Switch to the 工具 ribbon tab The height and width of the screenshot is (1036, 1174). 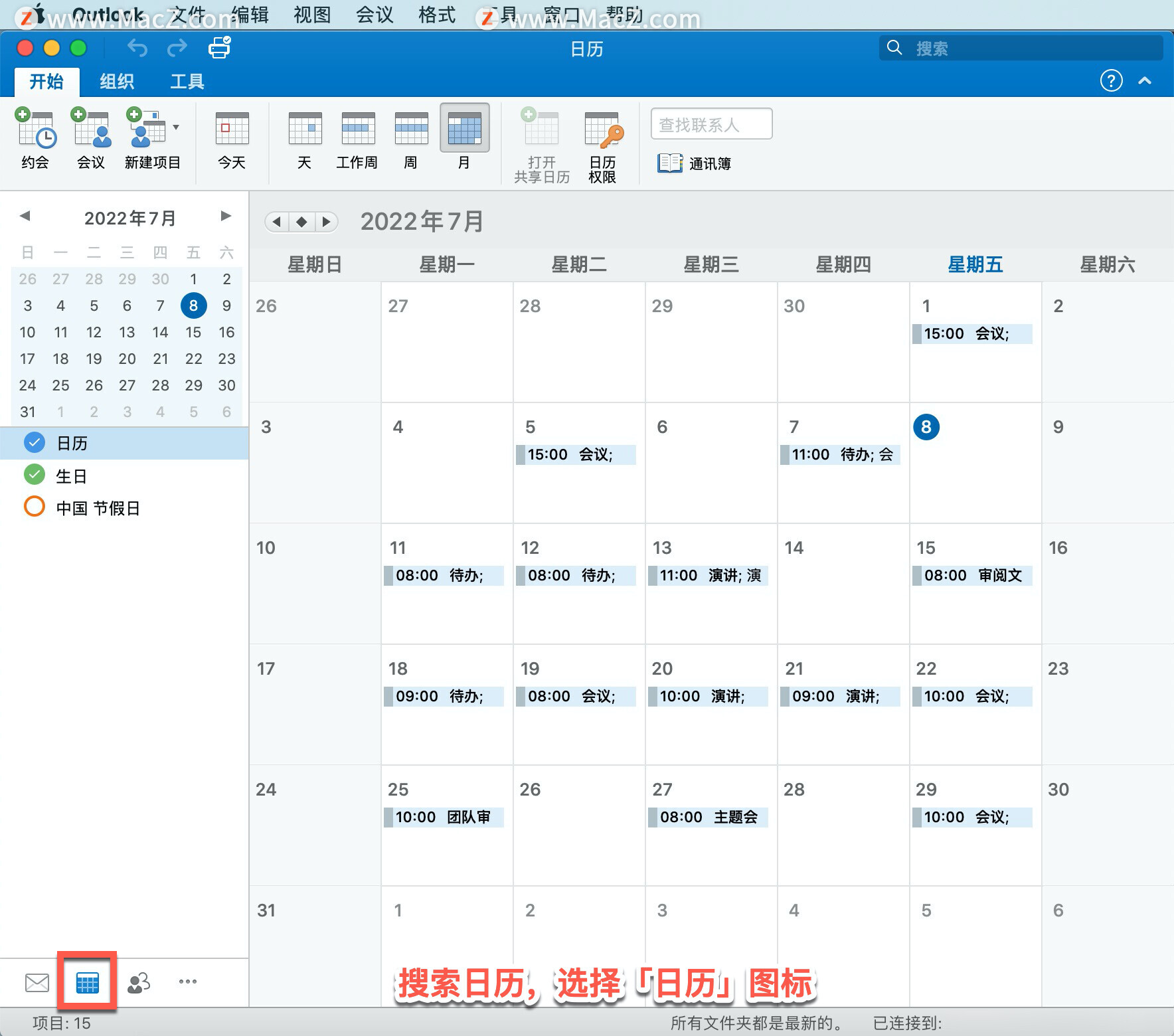(187, 82)
